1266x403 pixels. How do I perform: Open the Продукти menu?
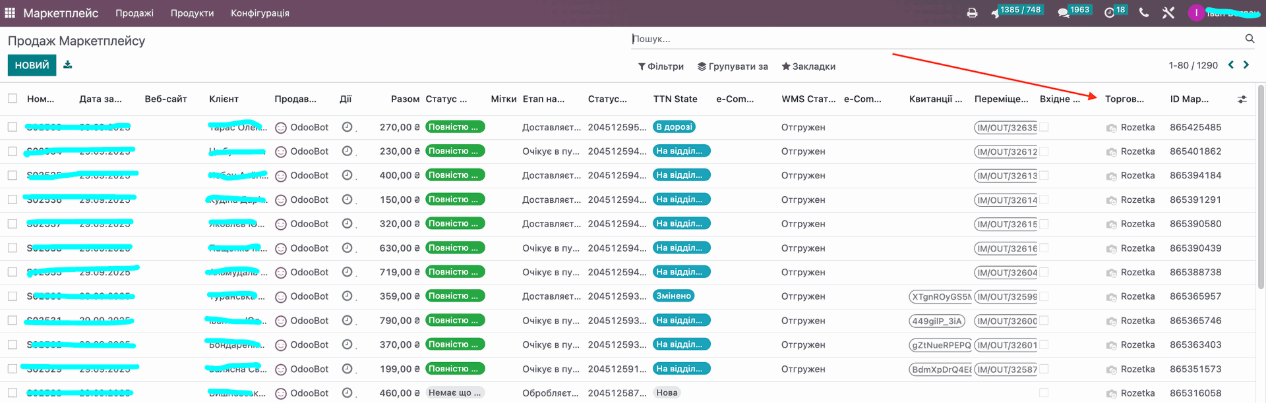[191, 13]
